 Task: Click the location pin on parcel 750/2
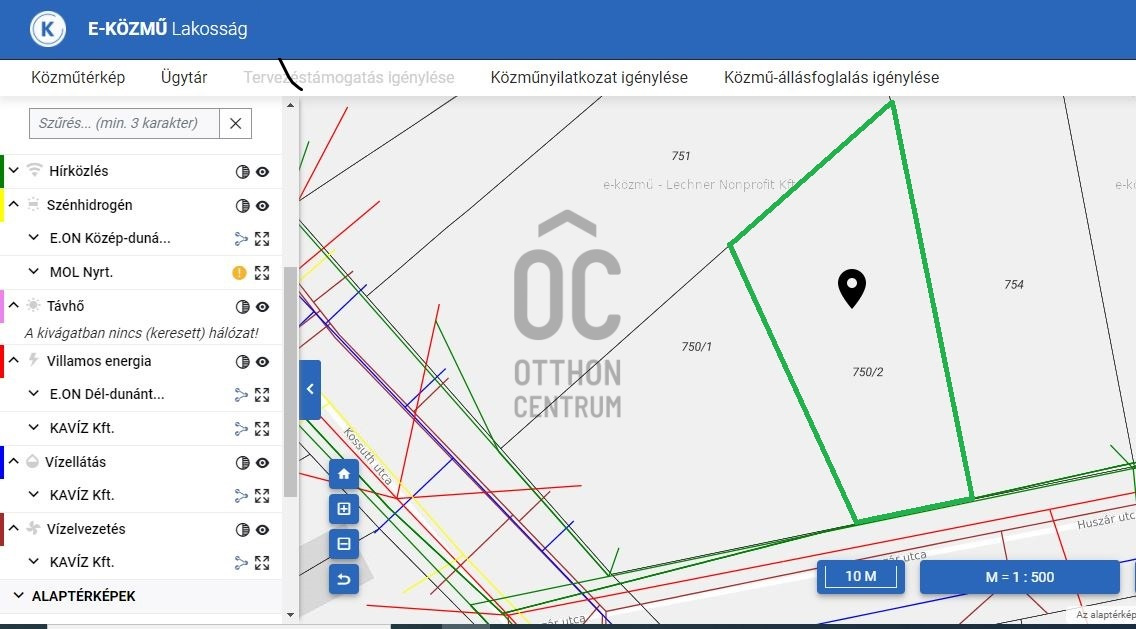(851, 288)
